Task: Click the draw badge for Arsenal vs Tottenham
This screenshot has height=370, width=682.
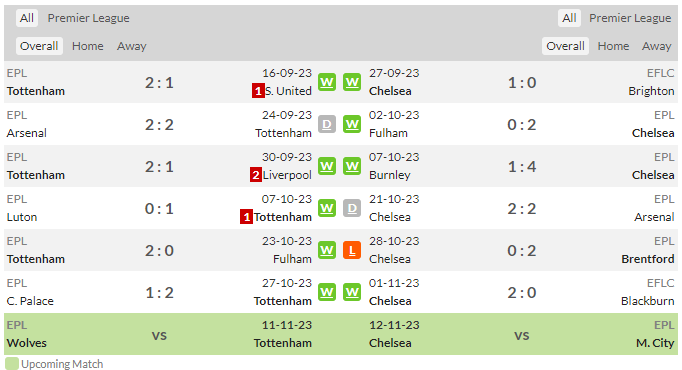Action: tap(327, 124)
